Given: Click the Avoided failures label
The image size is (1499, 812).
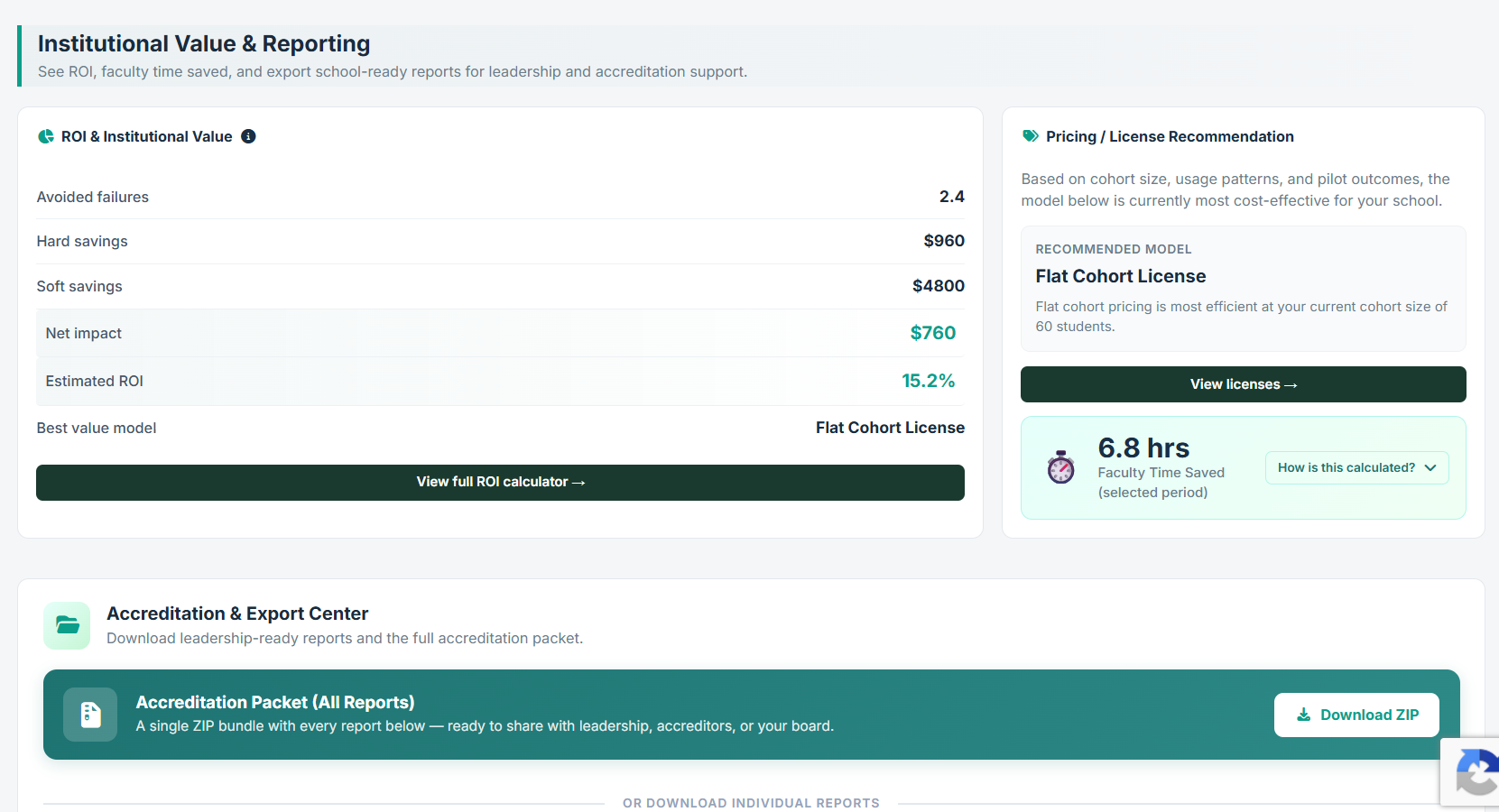Looking at the screenshot, I should (92, 197).
